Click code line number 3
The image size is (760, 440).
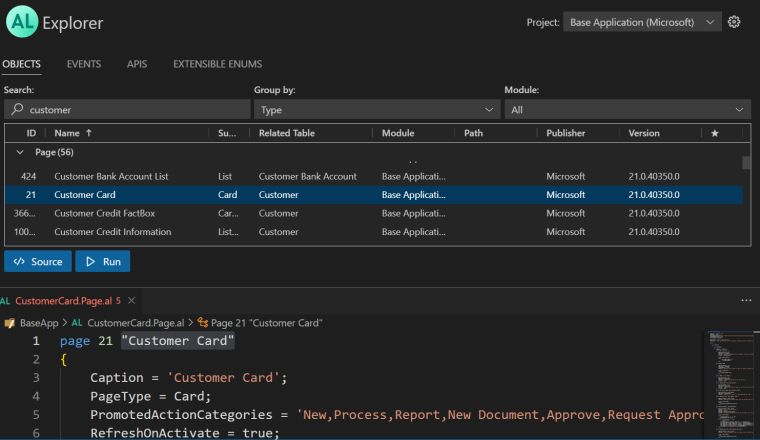(x=36, y=377)
